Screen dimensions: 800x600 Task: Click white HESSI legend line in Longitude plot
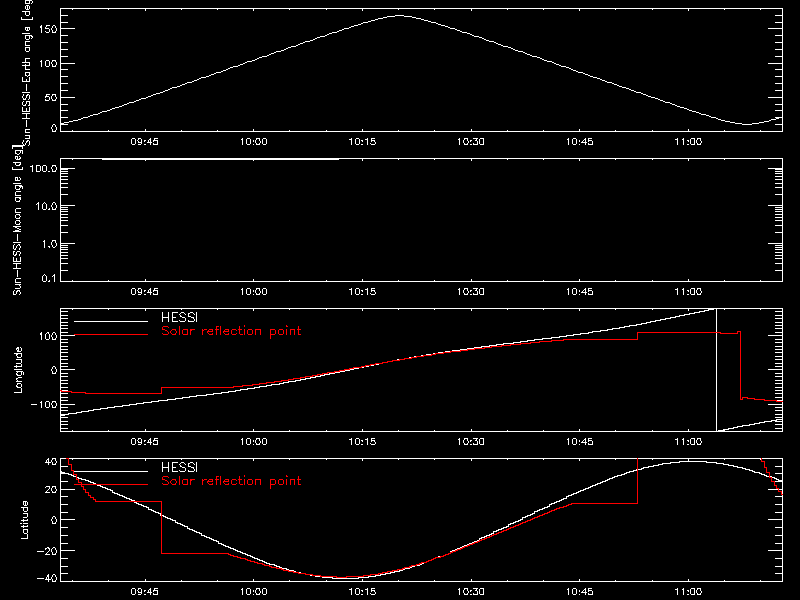(111, 321)
